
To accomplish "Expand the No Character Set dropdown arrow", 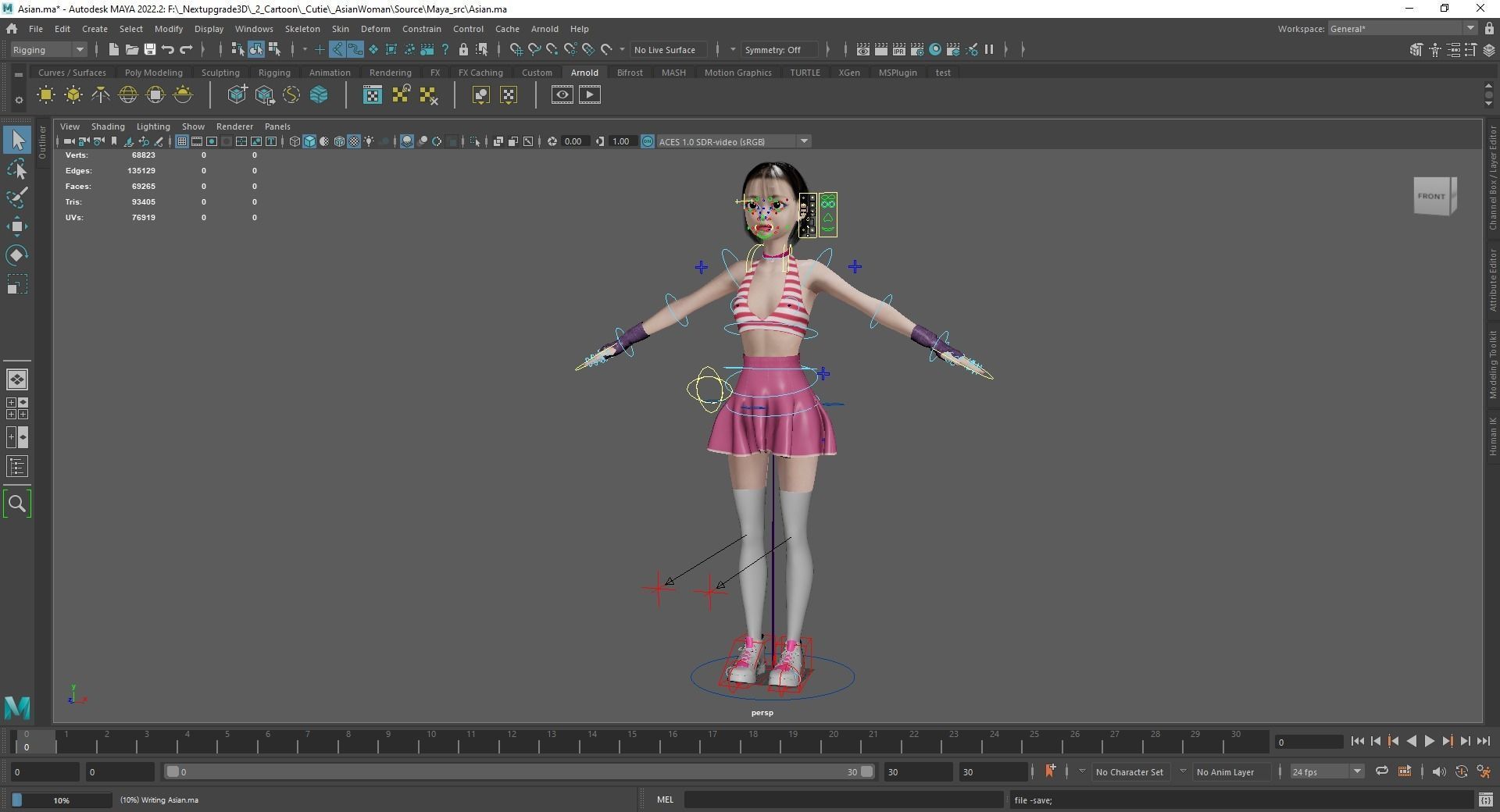I will point(1082,771).
